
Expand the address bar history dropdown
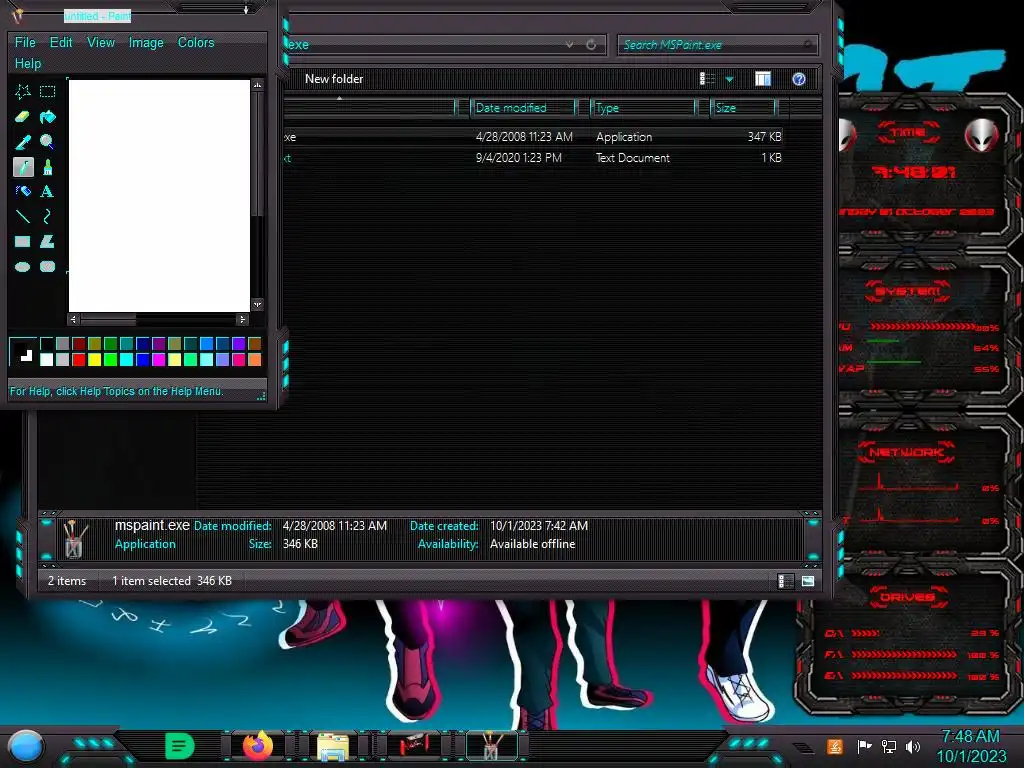pos(569,44)
